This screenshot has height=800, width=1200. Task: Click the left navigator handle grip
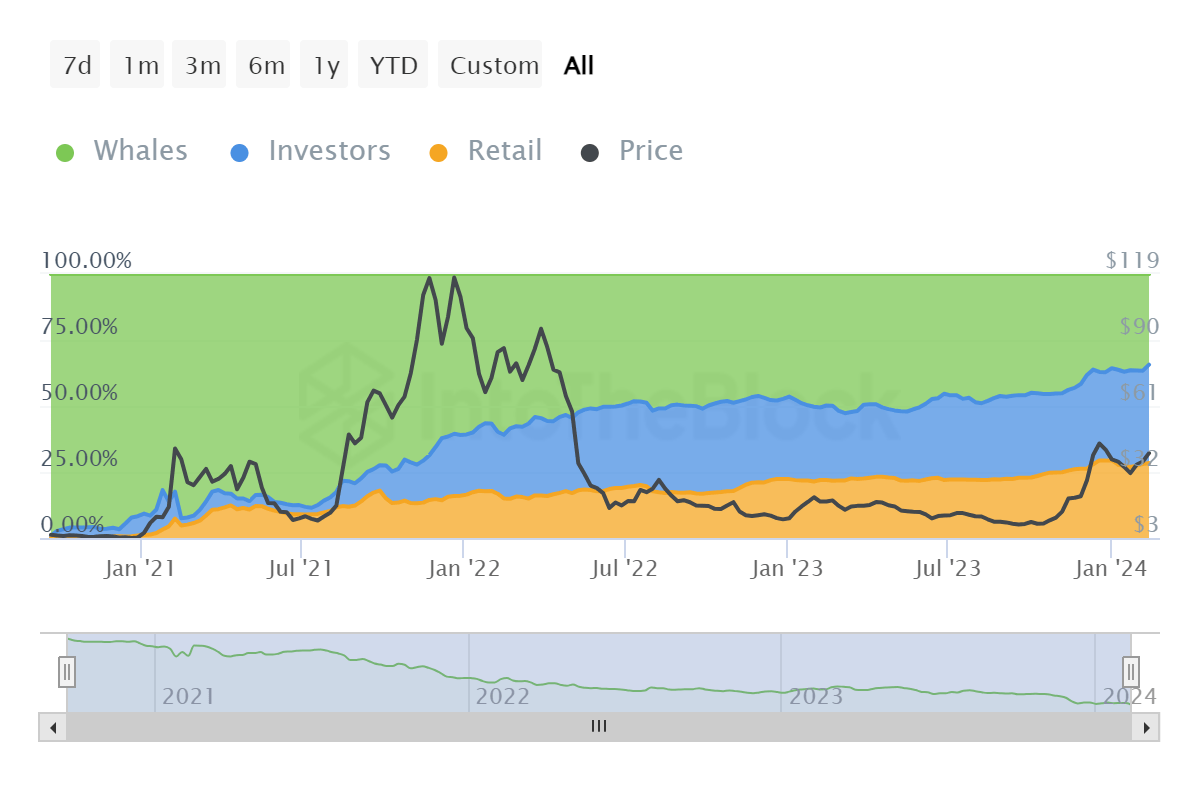pyautogui.click(x=66, y=672)
